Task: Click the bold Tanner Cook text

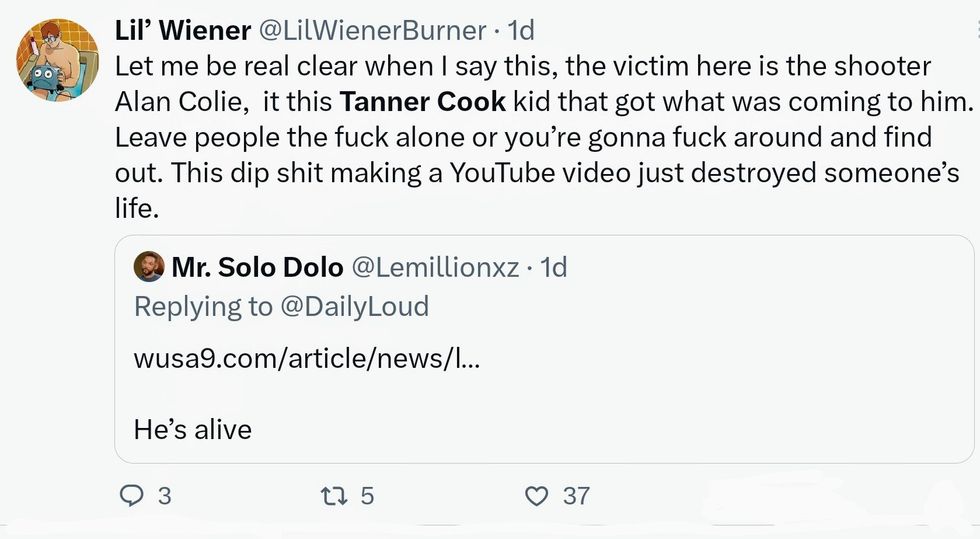Action: 423,102
